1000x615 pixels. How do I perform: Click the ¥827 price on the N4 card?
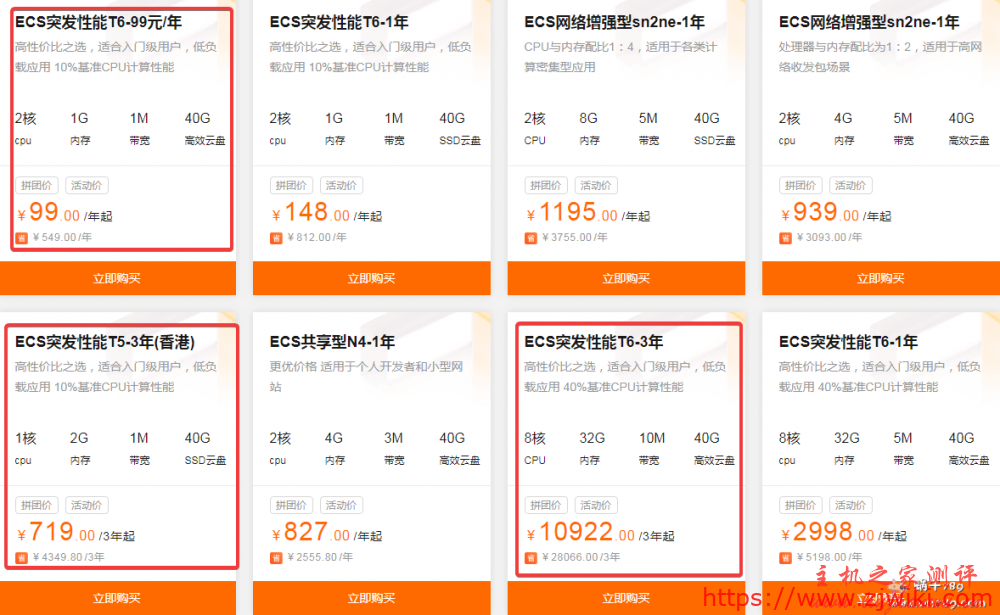(x=310, y=533)
